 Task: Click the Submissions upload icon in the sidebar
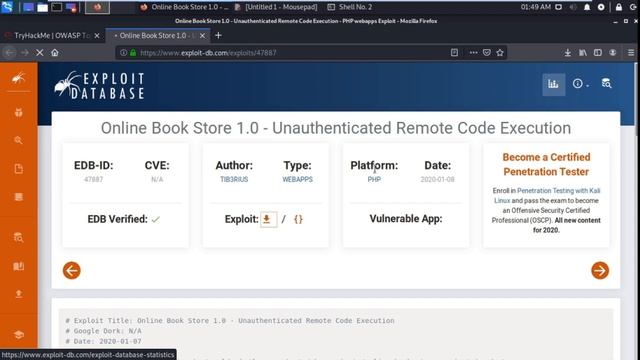tap(18, 294)
